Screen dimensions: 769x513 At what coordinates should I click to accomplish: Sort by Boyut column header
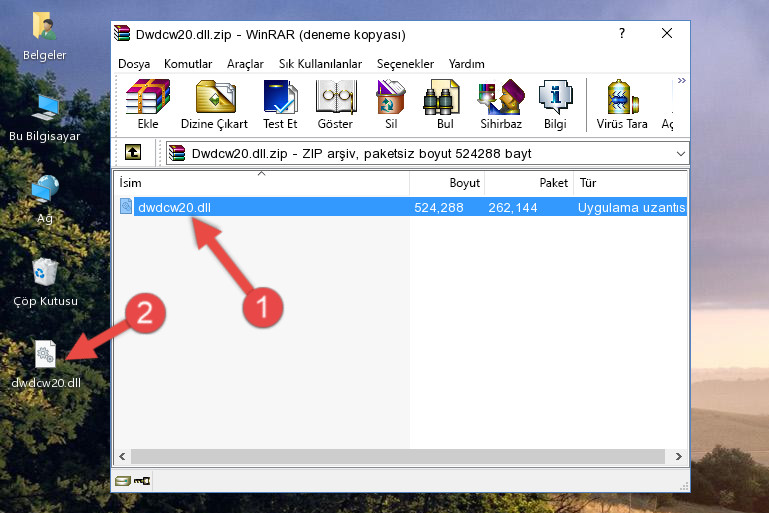447,182
